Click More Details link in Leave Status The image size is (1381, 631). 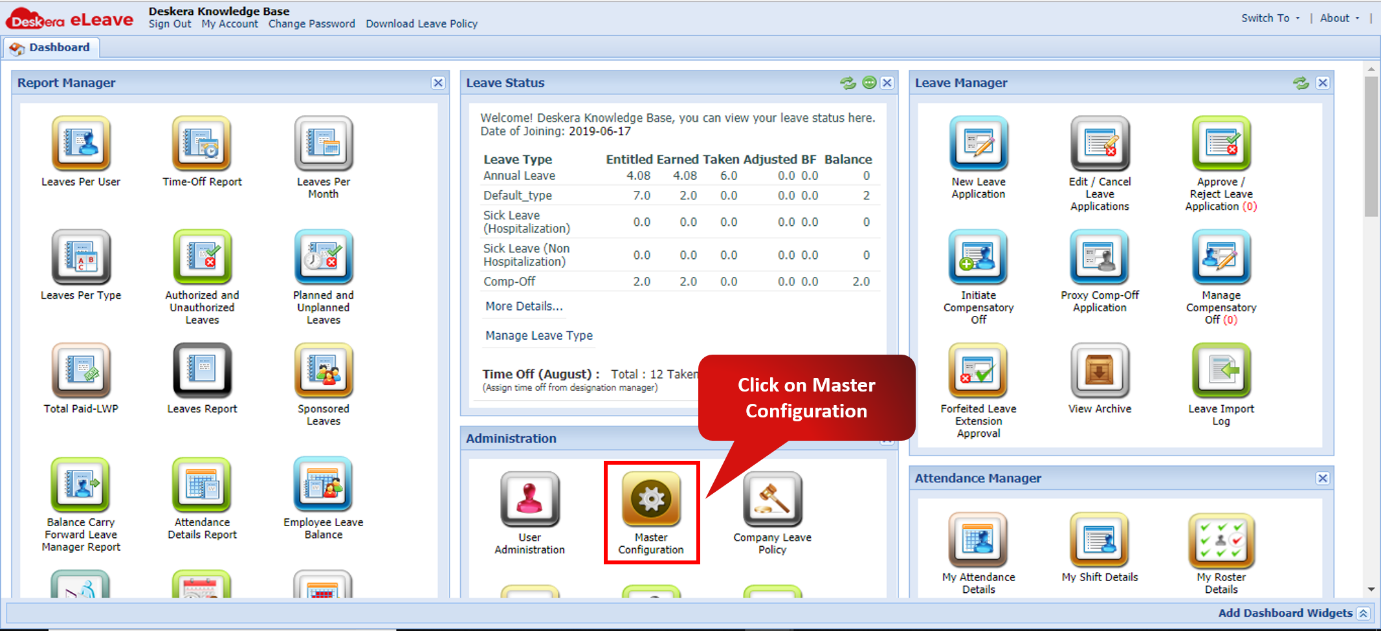coord(524,306)
